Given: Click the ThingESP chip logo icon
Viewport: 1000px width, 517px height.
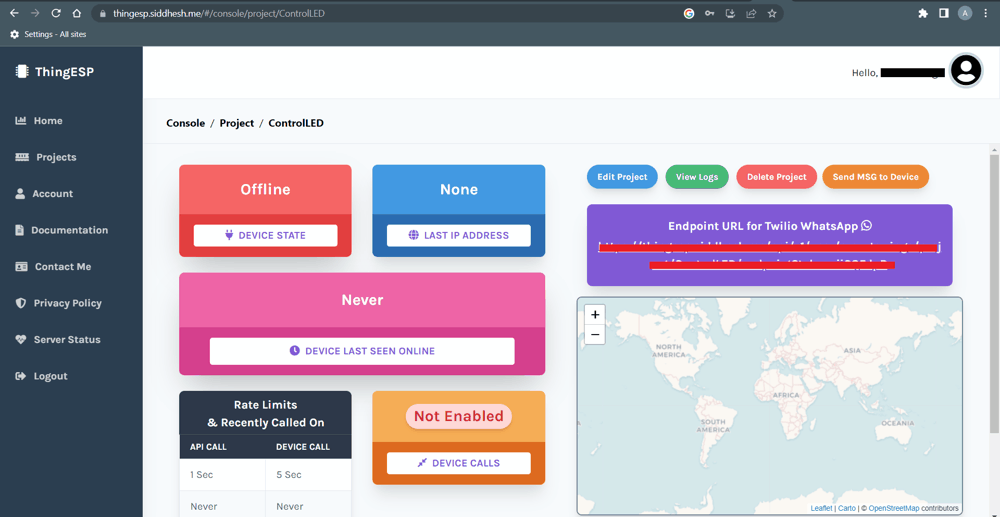Looking at the screenshot, I should [22, 72].
